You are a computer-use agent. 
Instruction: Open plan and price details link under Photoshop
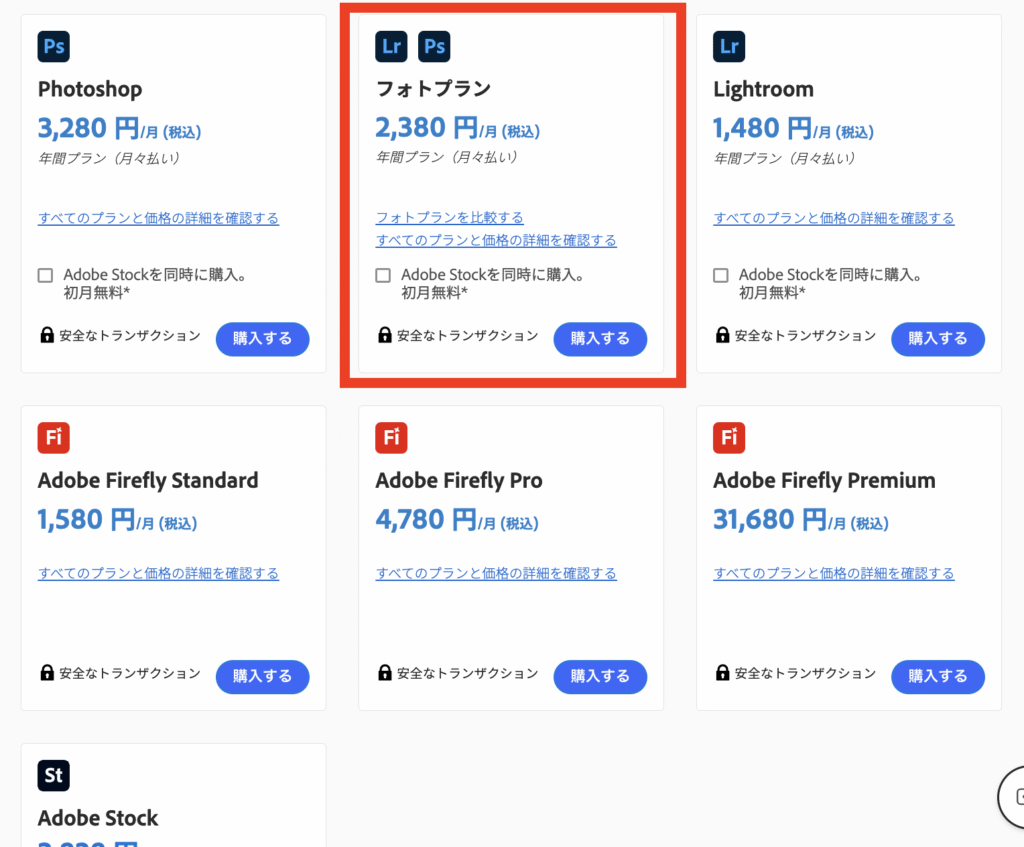(x=158, y=218)
